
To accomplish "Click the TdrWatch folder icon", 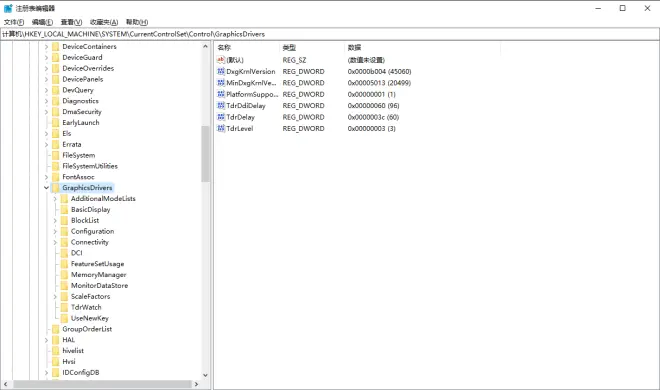I will (64, 307).
